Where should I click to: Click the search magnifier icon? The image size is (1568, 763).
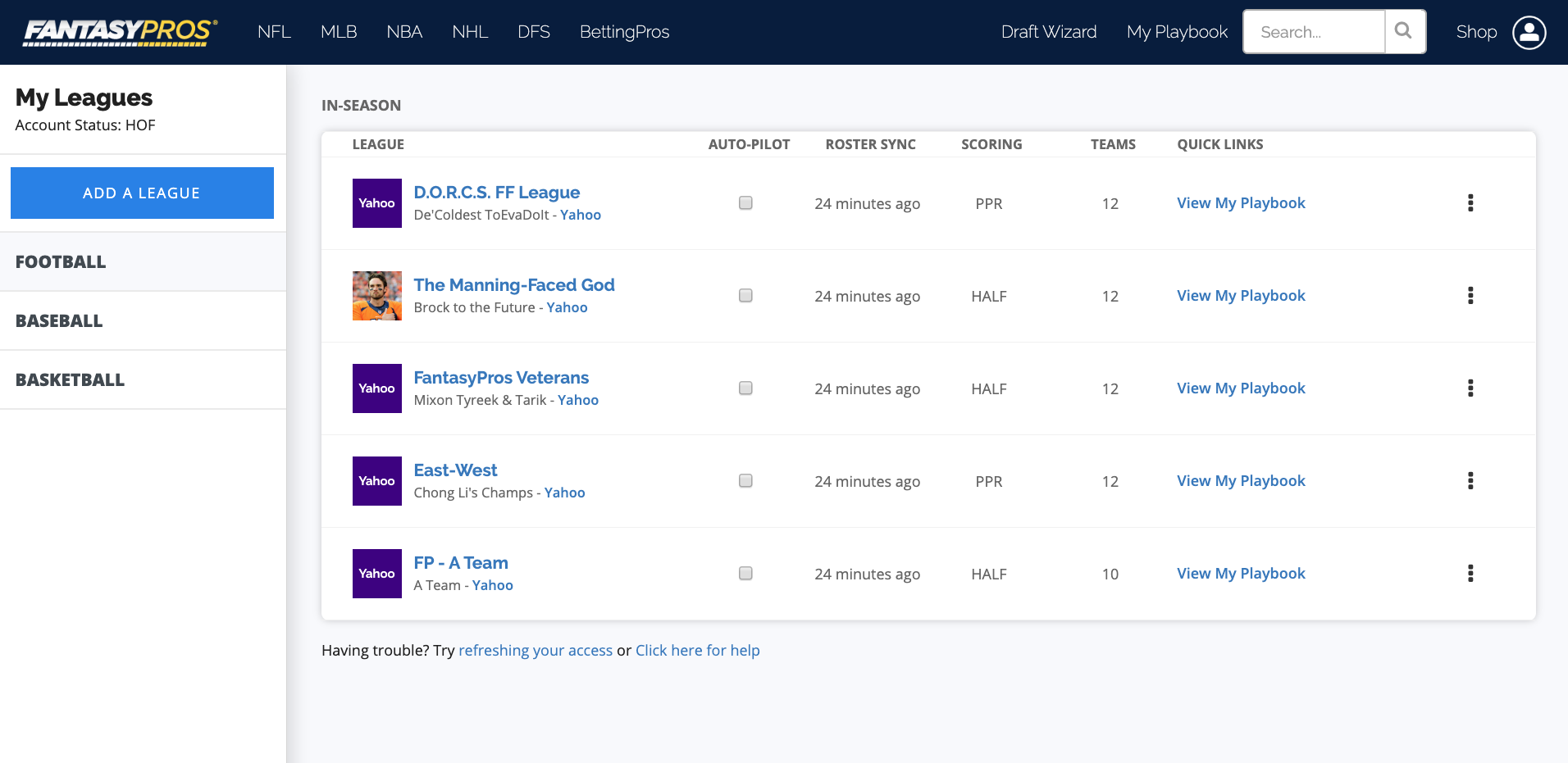tap(1404, 31)
